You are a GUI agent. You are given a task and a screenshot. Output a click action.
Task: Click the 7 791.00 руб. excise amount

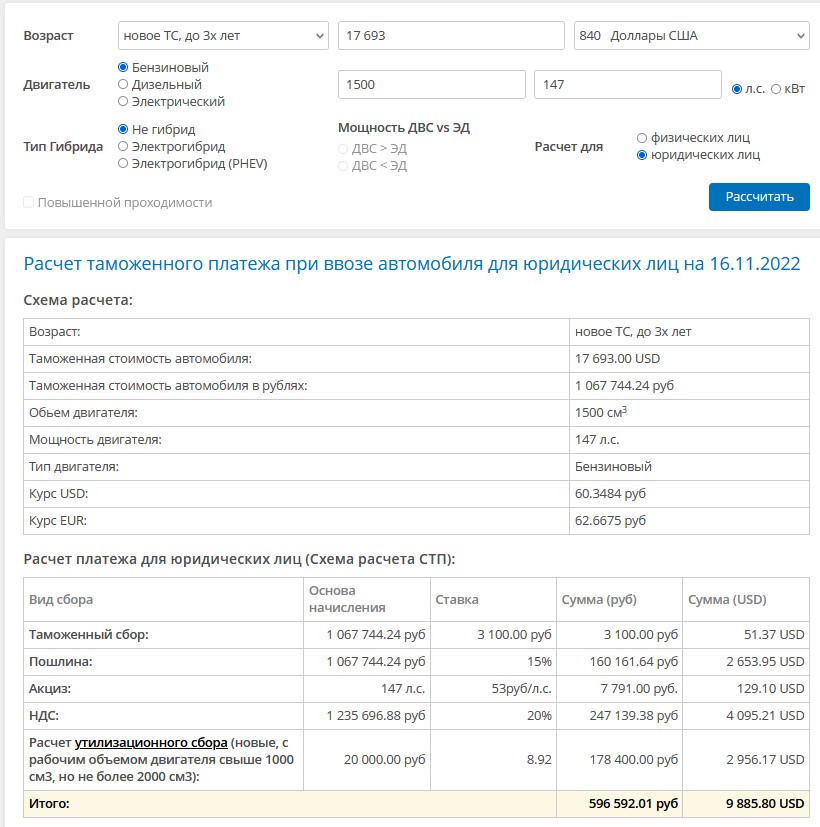(x=639, y=688)
